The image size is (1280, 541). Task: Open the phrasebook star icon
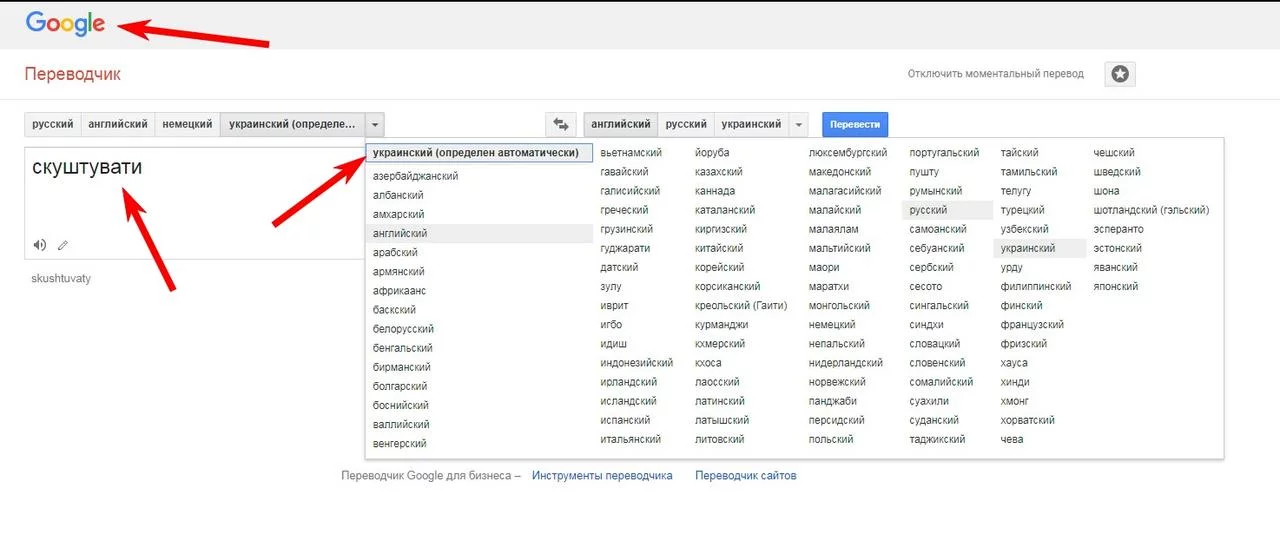tap(1120, 74)
